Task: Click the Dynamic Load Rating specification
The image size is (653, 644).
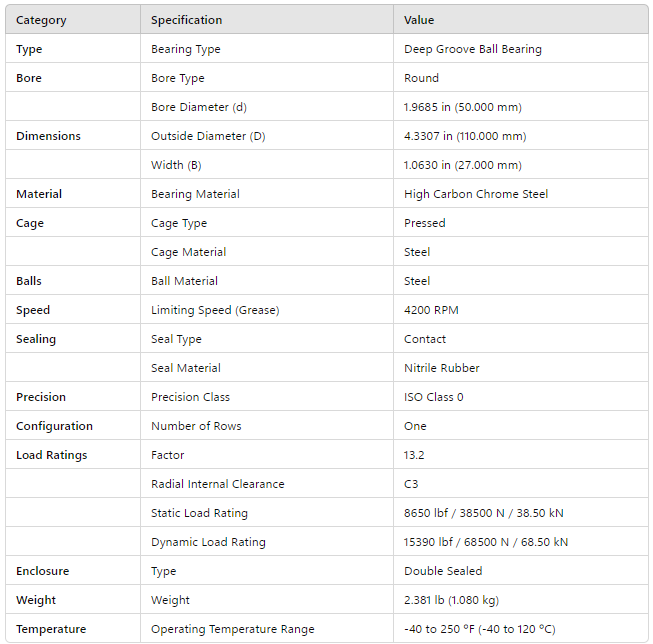Action: click(x=208, y=542)
